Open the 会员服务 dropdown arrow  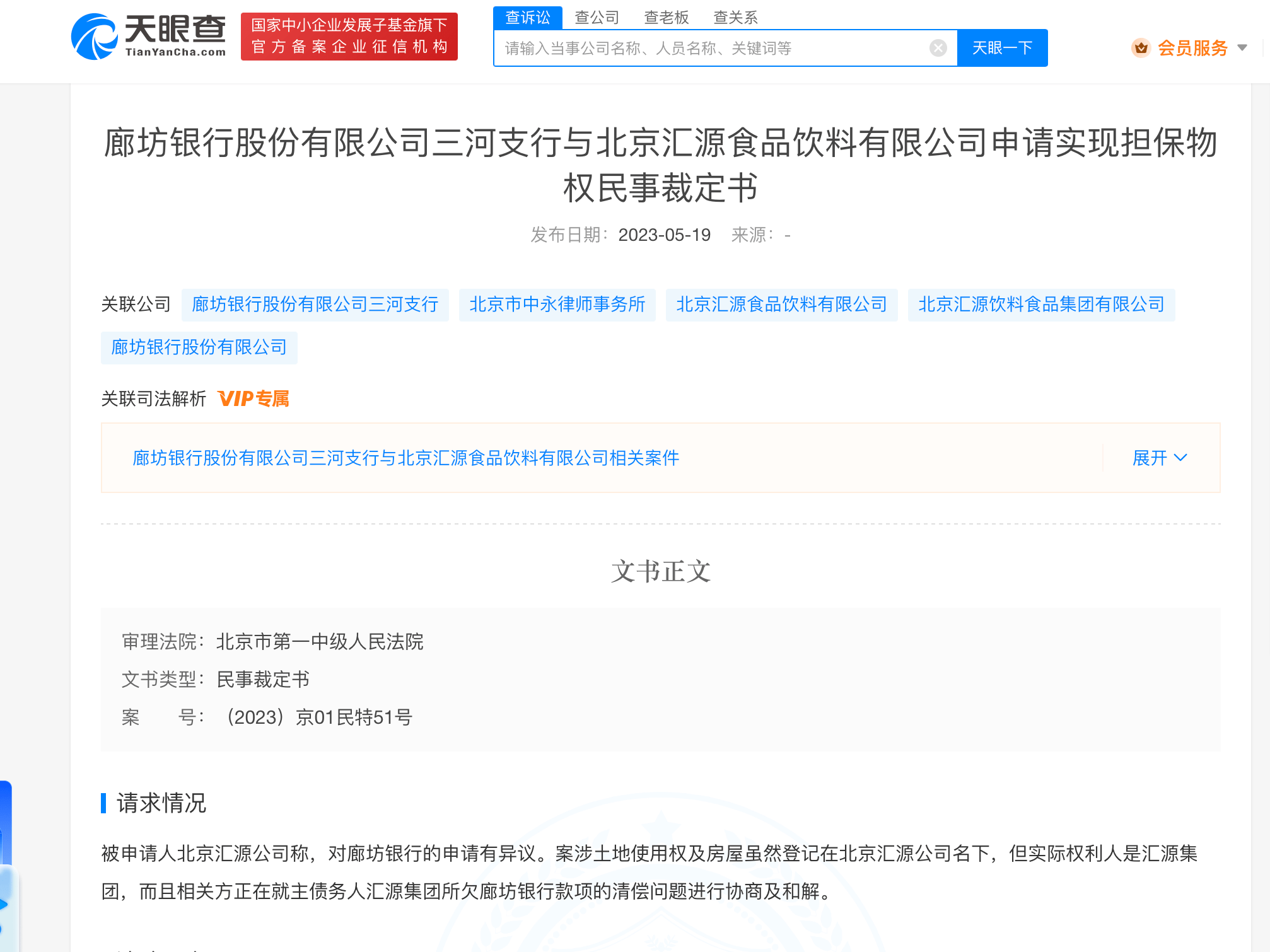point(1242,48)
